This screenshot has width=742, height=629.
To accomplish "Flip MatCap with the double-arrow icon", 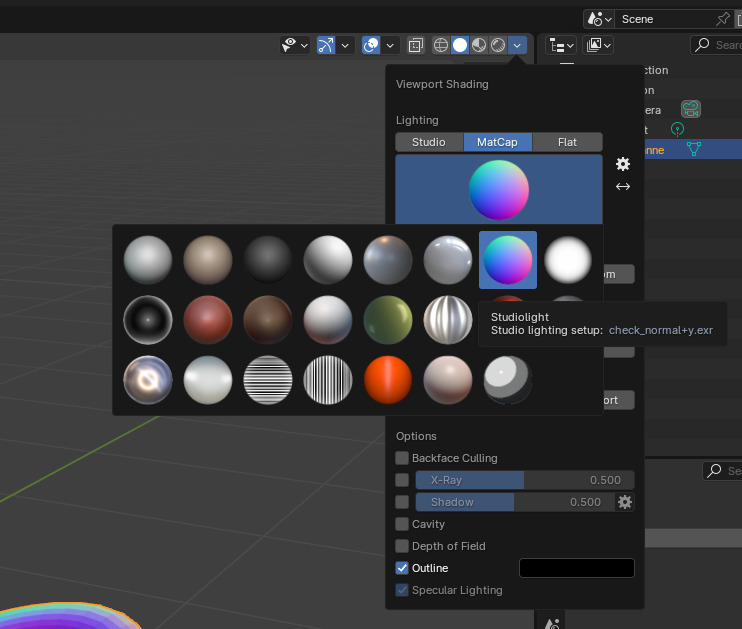I will pos(623,186).
